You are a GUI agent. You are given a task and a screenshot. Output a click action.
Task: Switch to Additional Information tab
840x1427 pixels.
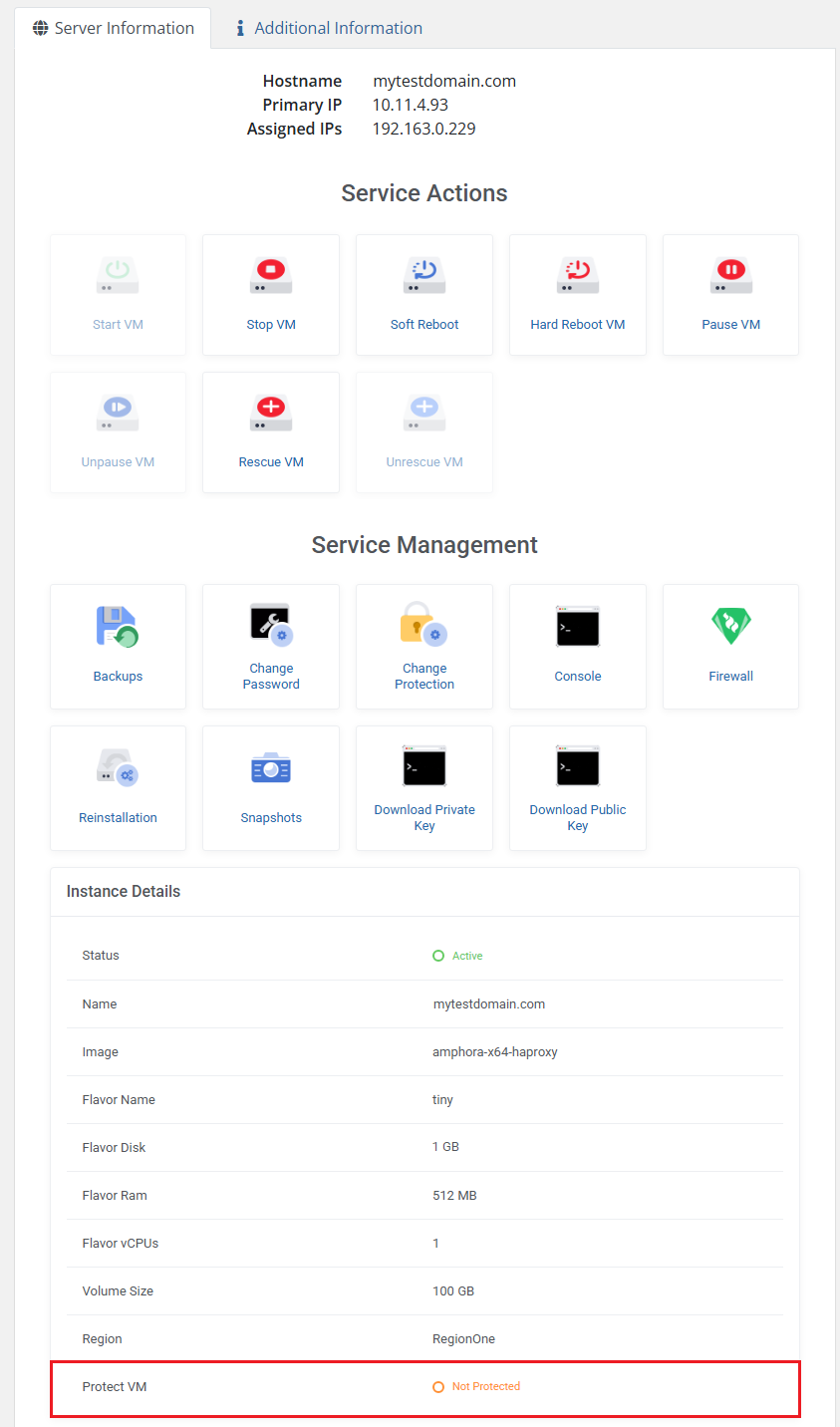click(329, 28)
